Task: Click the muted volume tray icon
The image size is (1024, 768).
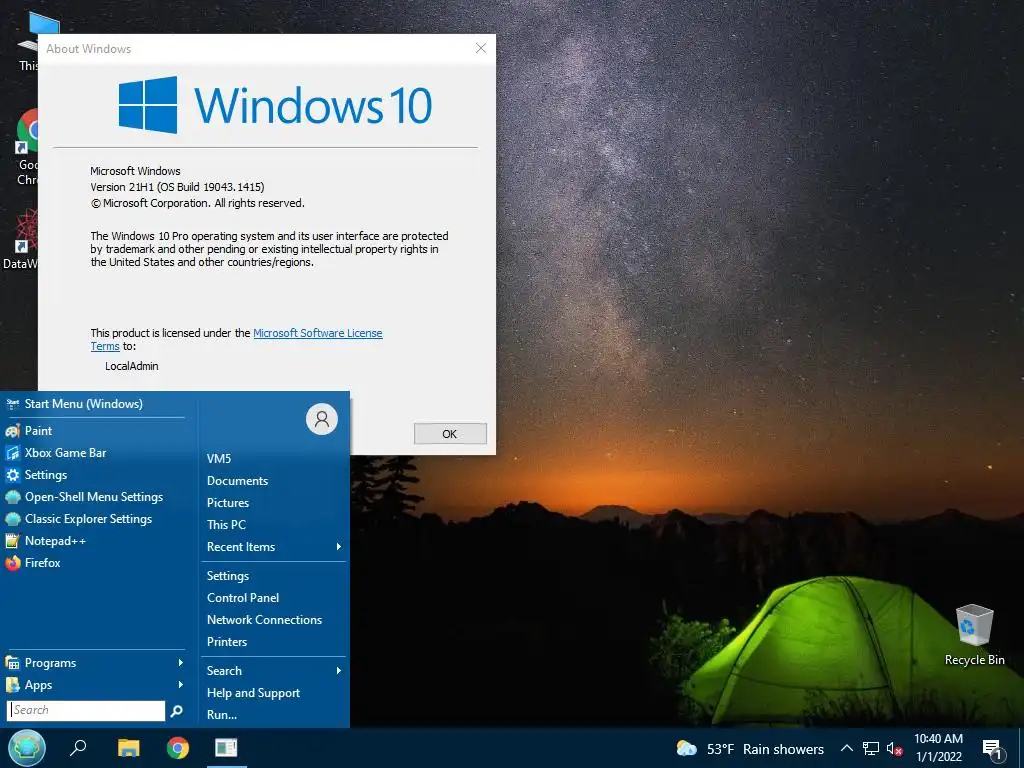Action: [x=894, y=748]
